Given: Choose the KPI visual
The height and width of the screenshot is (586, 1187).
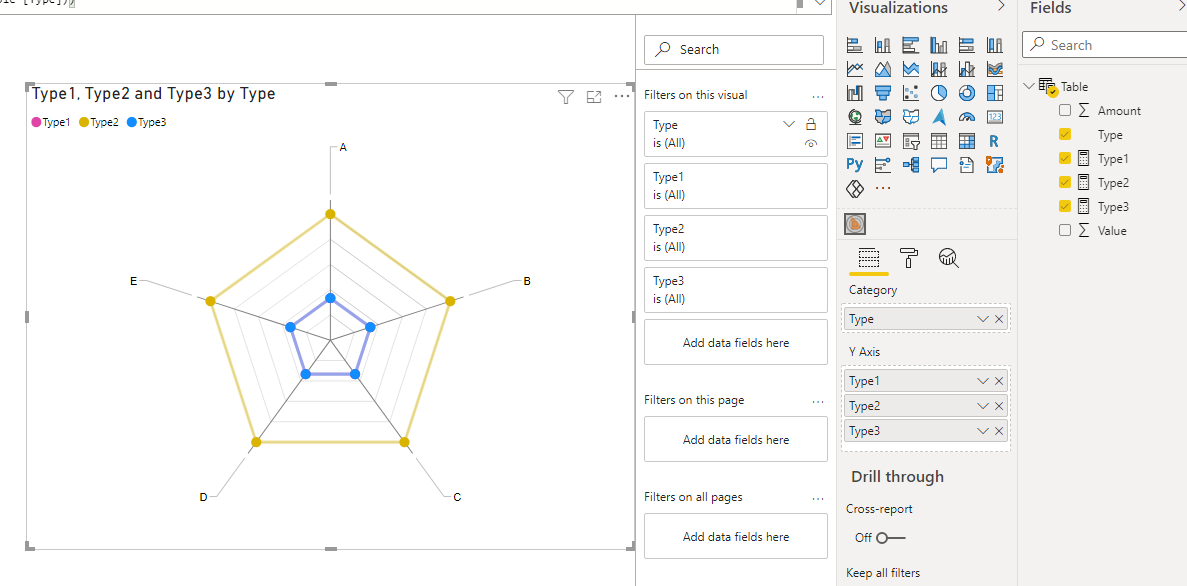Looking at the screenshot, I should pos(883,141).
